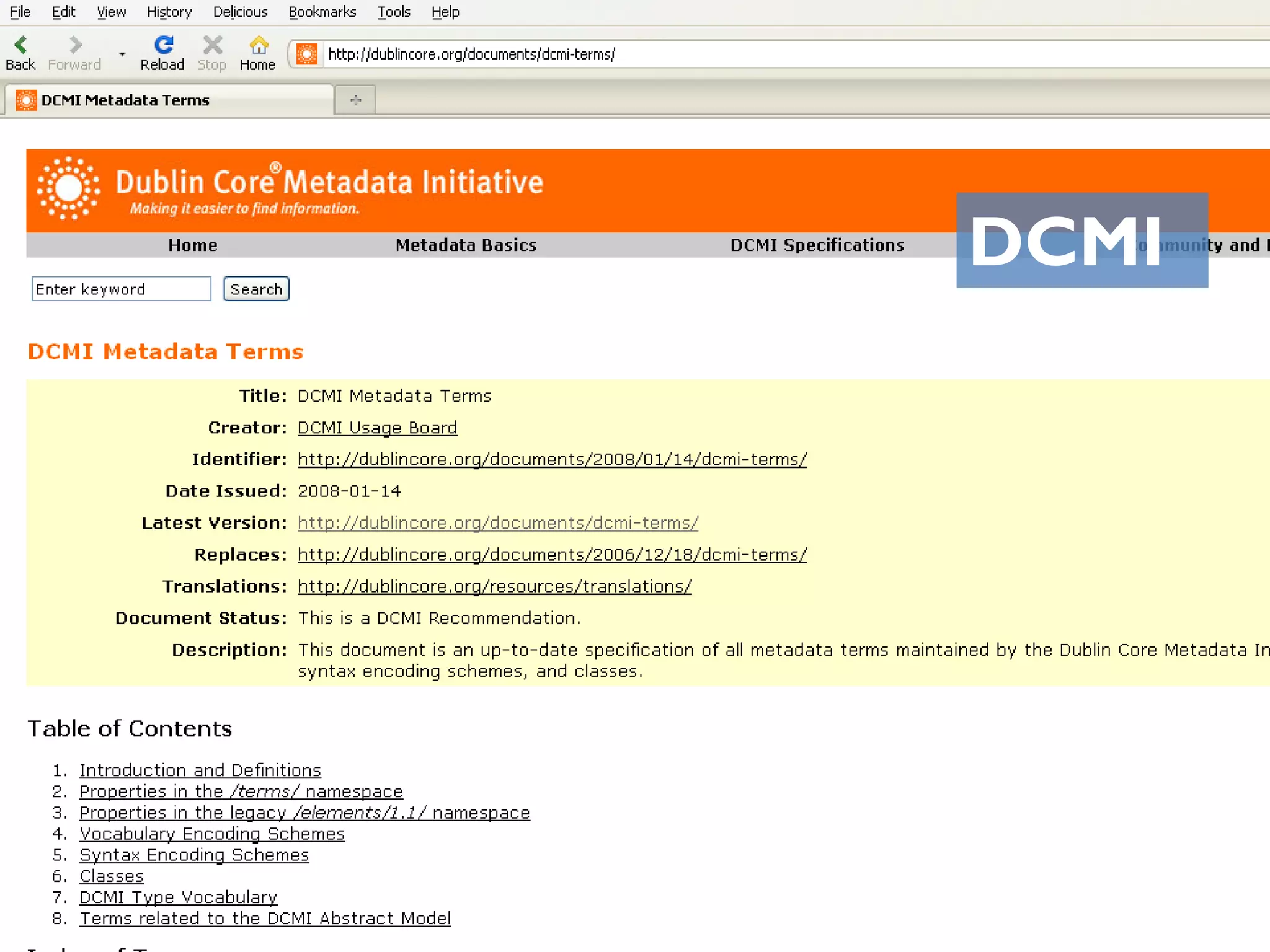Click the Reload icon

point(163,45)
